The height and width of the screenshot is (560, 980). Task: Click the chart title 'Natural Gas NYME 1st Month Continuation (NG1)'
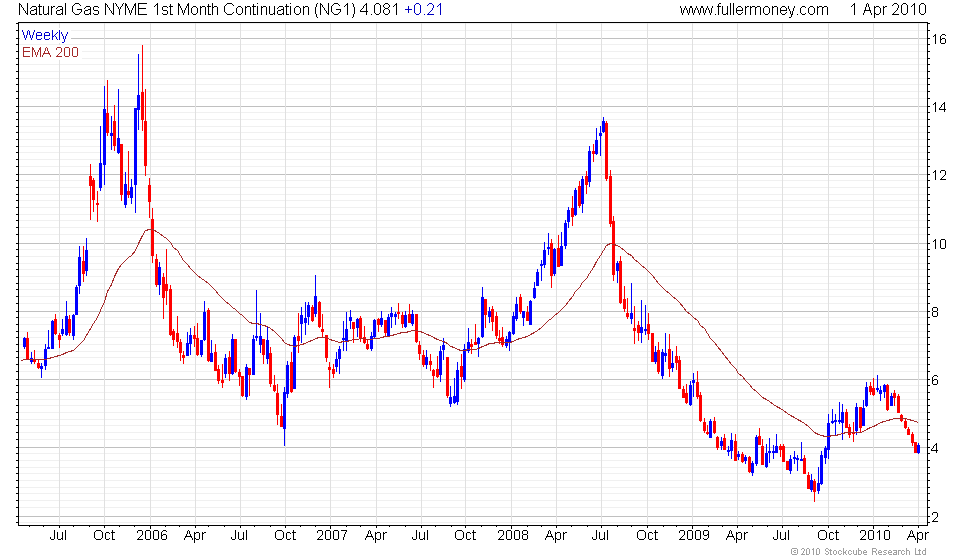[186, 10]
